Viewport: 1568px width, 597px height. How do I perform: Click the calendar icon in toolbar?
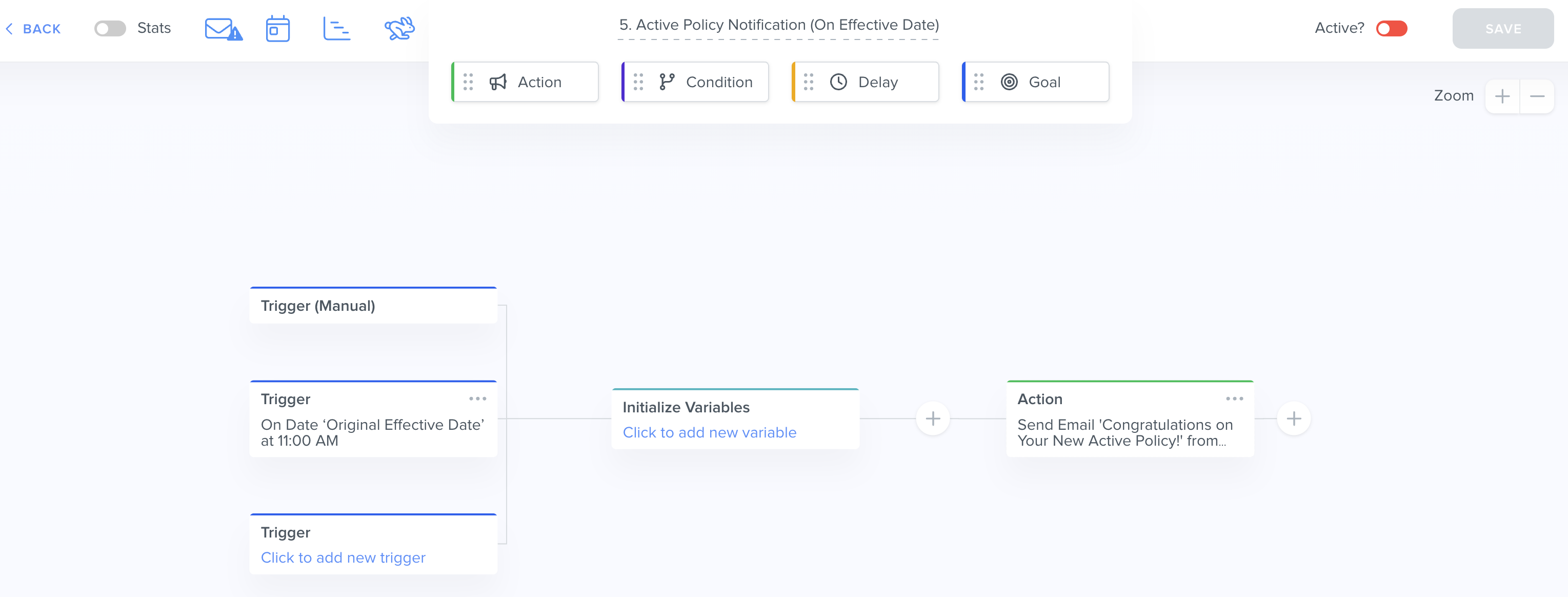click(277, 29)
